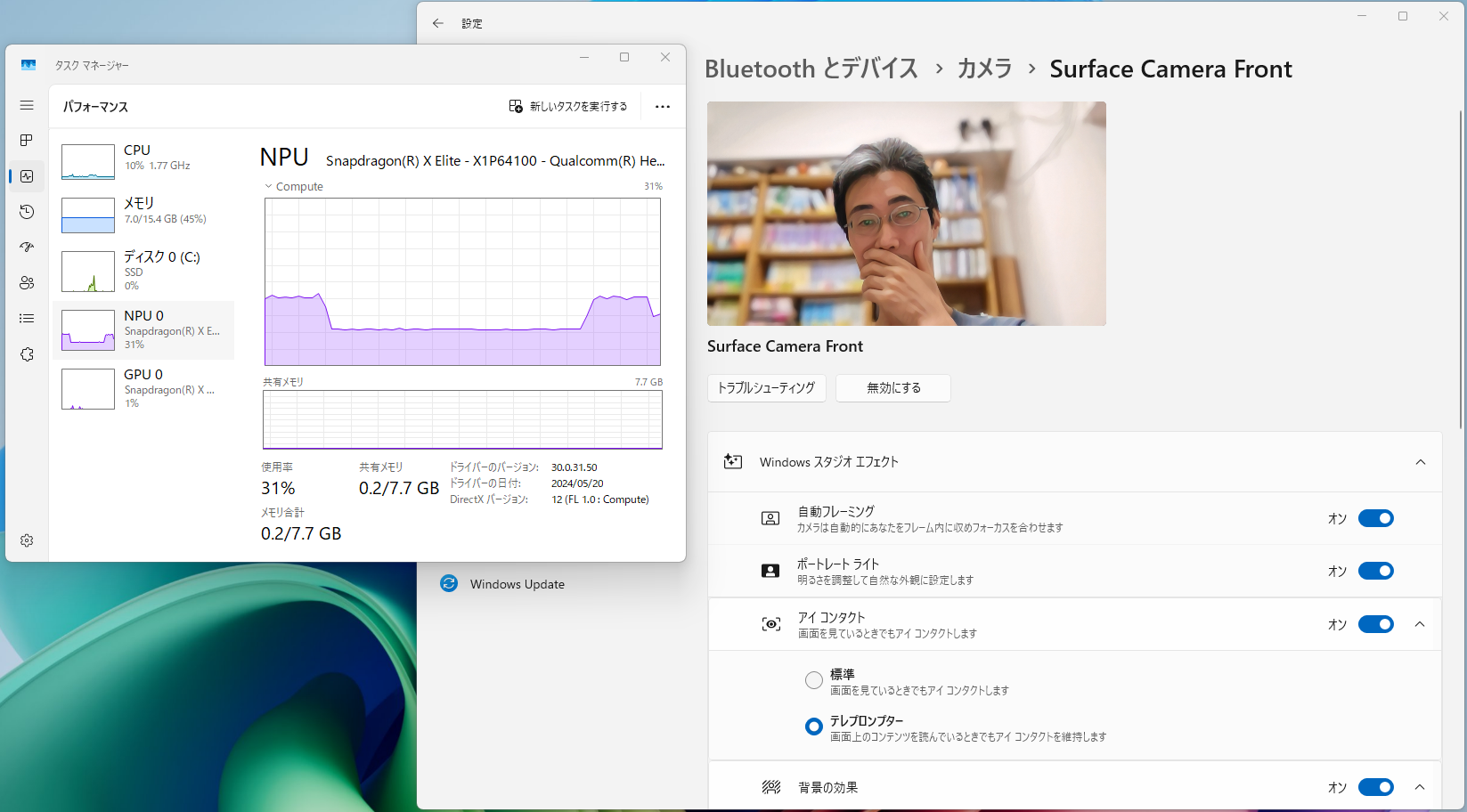1467x812 pixels.
Task: Toggle off 自動フレーミング
Action: (1375, 517)
